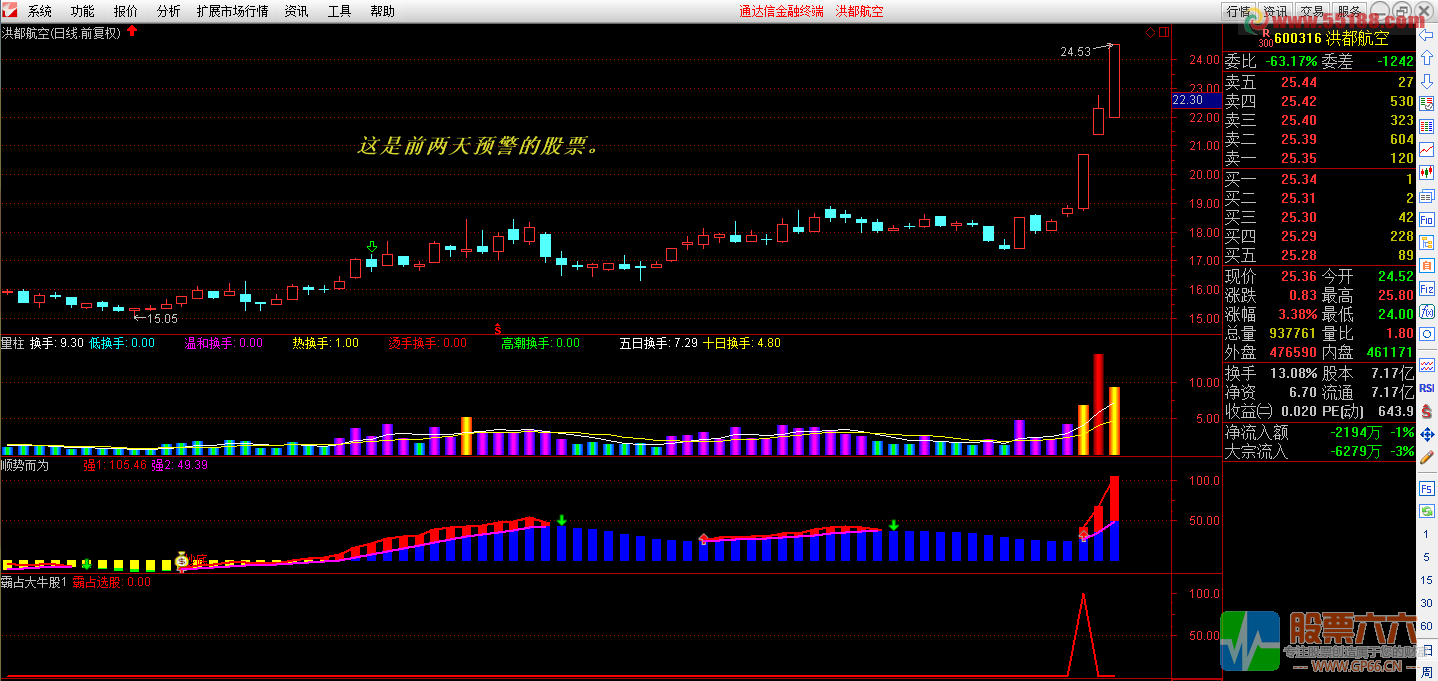Click the 十日换手: 4.80 label
Viewport: 1438px width, 681px height.
click(741, 343)
